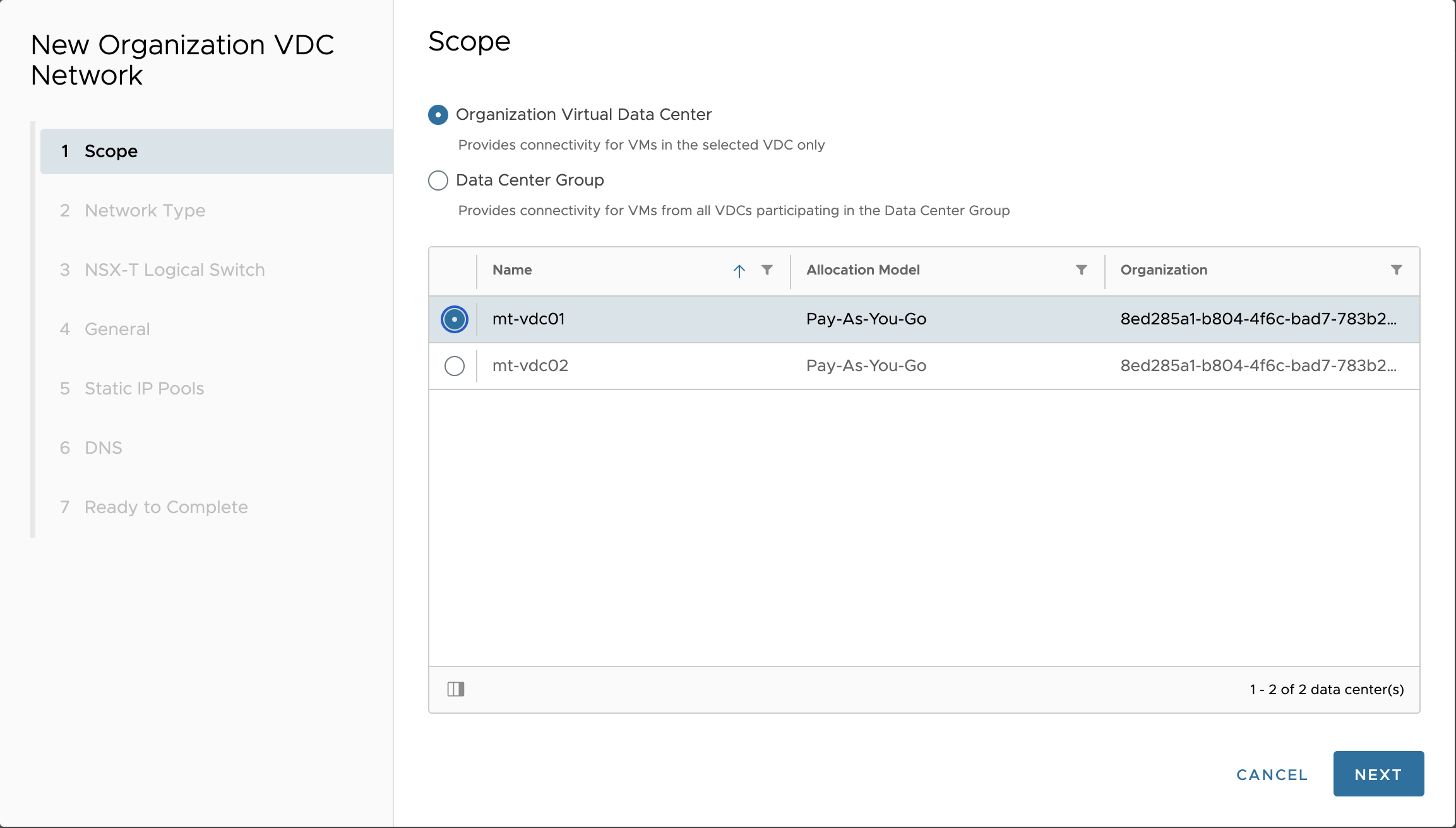Go to the Scope wizard step

tap(111, 151)
